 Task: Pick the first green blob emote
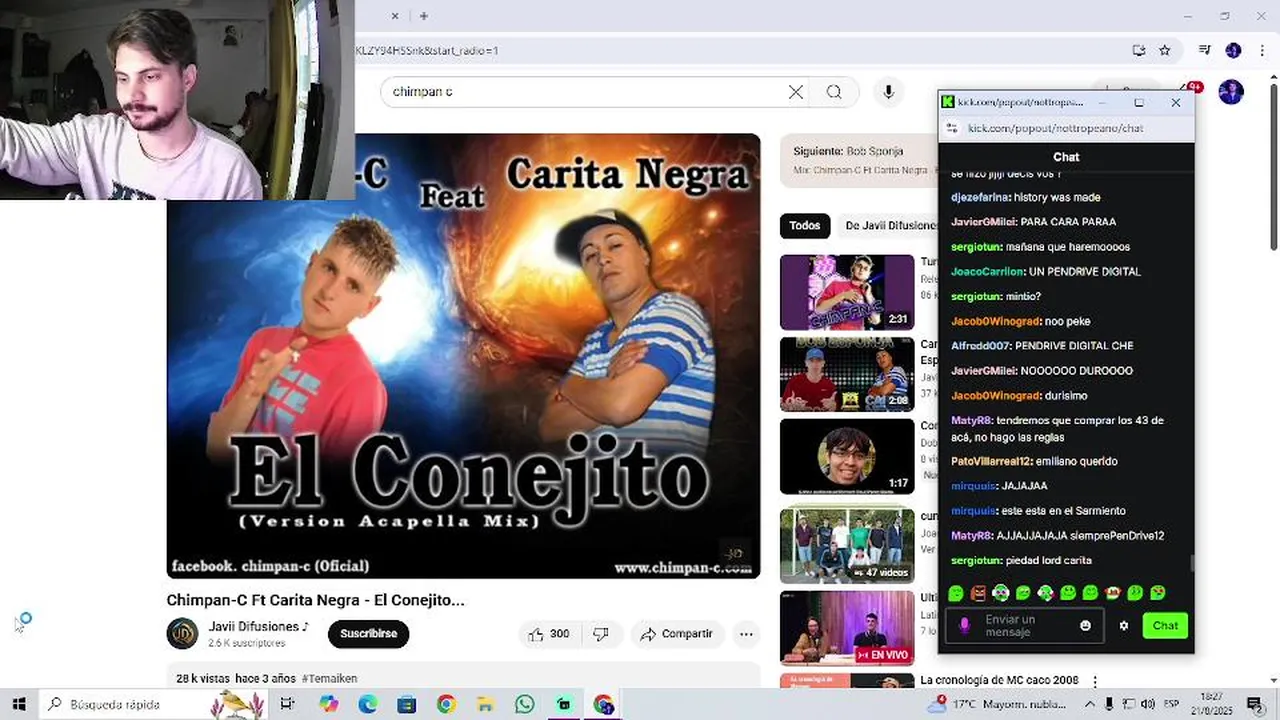coord(956,594)
